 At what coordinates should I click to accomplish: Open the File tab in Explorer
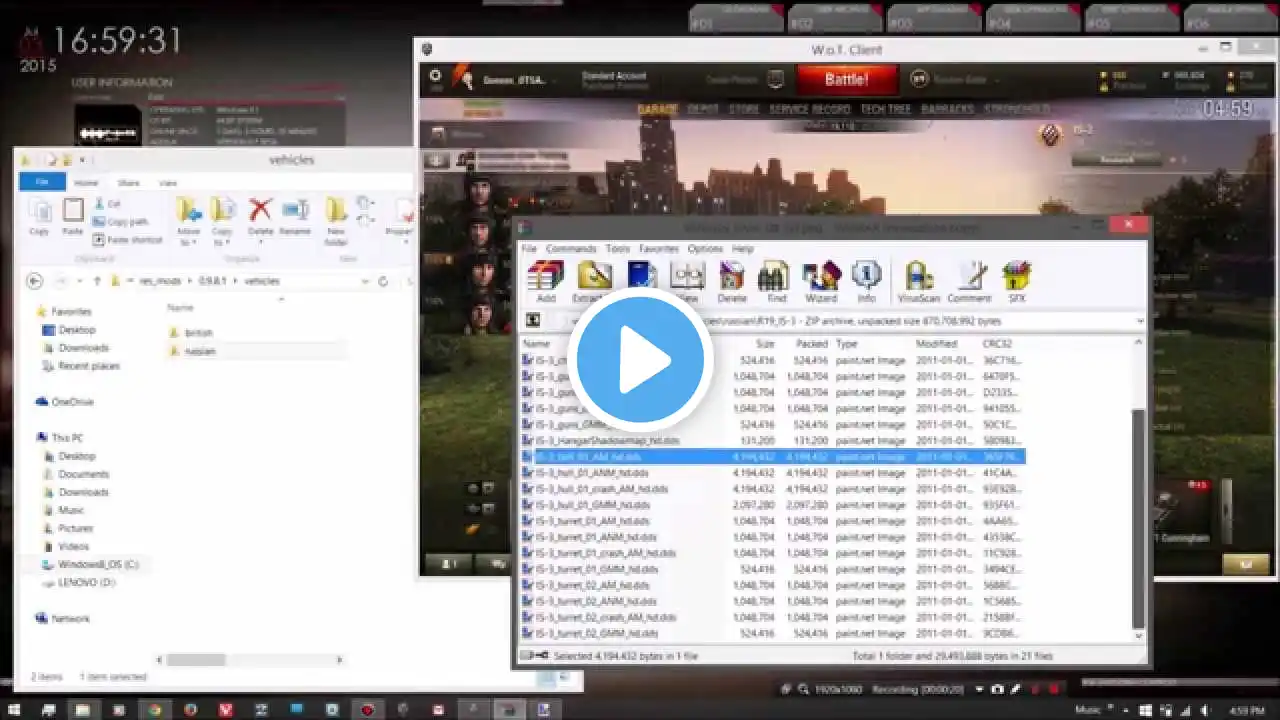coord(42,182)
